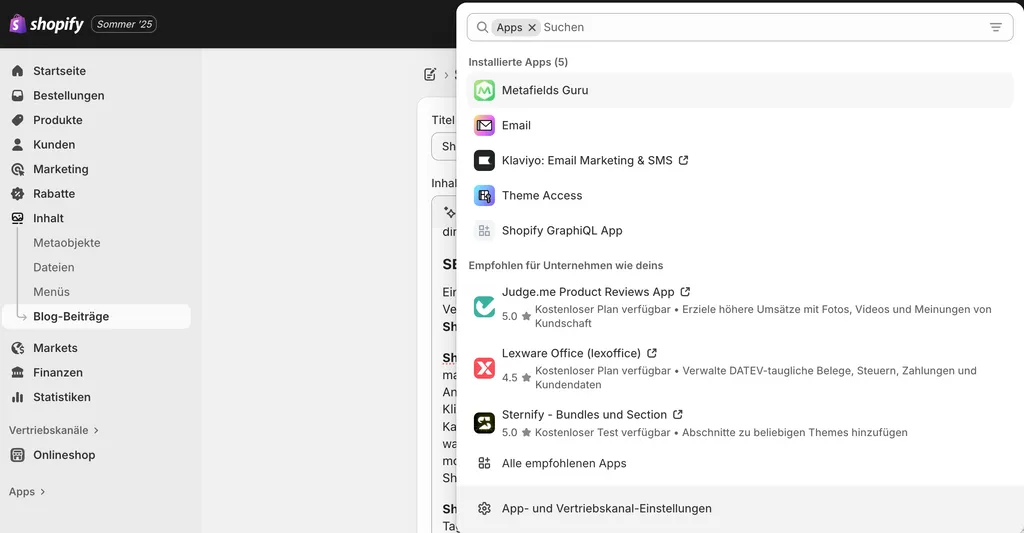
Task: Open the Metafields Guru app icon
Action: click(485, 90)
